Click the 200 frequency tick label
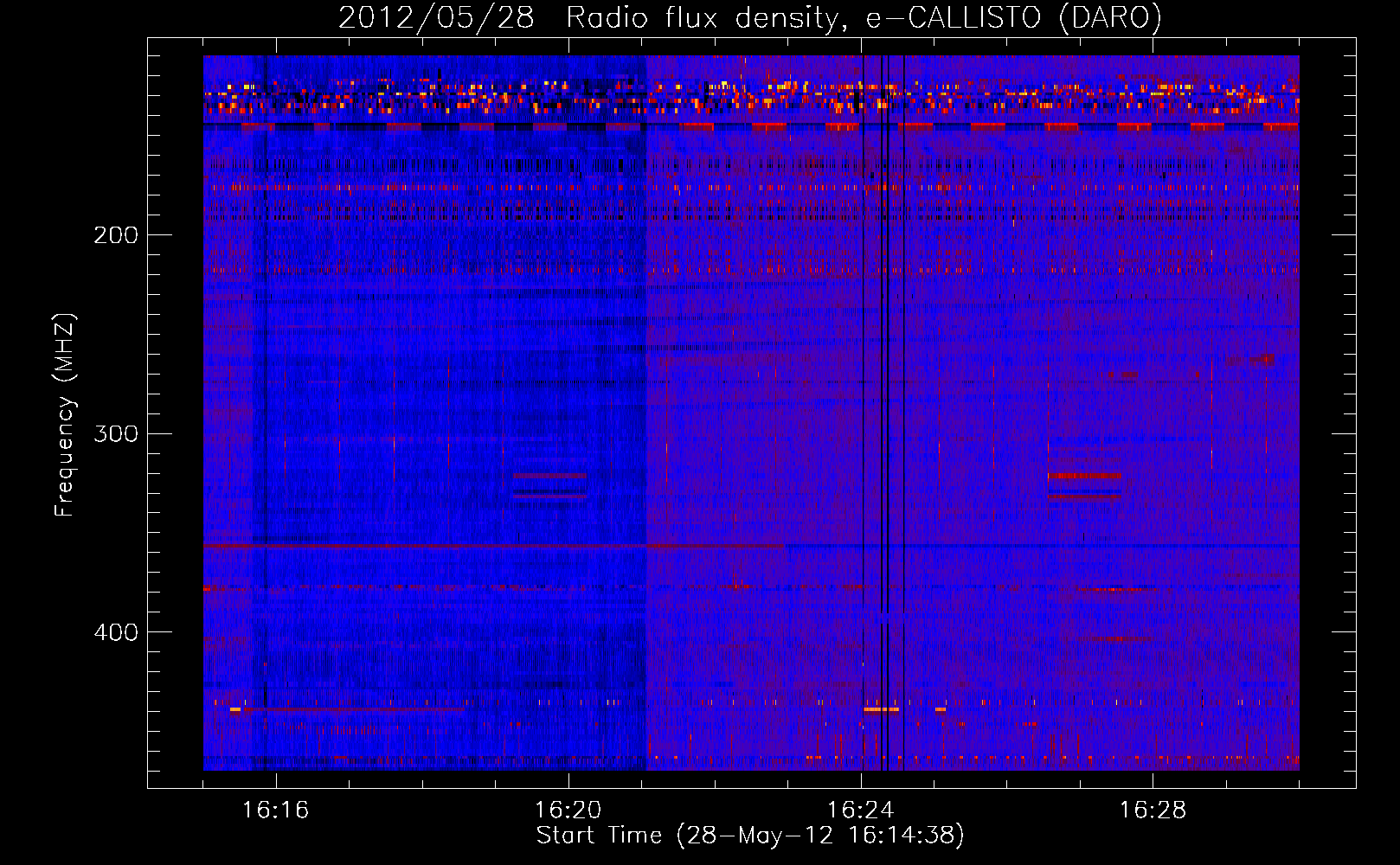Viewport: 1400px width, 865px height. pyautogui.click(x=116, y=235)
